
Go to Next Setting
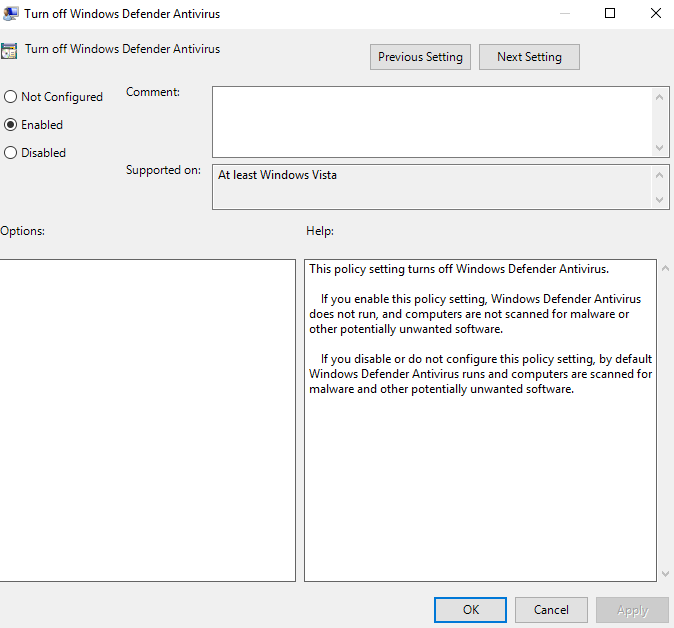(x=529, y=57)
